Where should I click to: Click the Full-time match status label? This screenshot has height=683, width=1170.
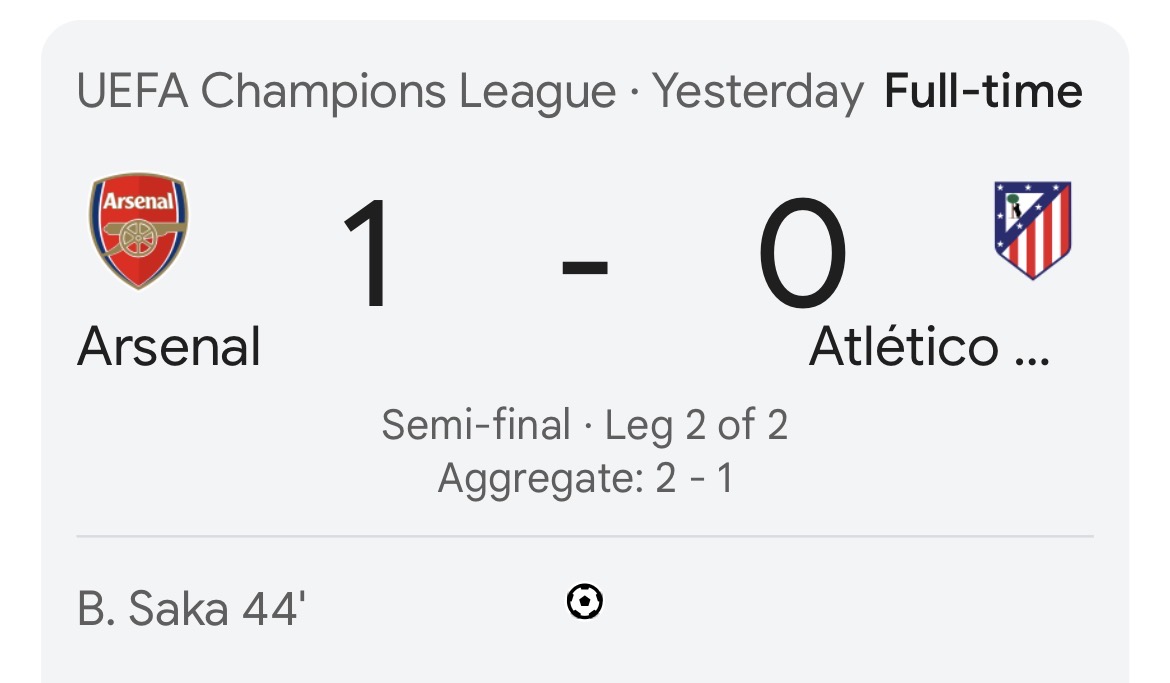click(x=983, y=92)
